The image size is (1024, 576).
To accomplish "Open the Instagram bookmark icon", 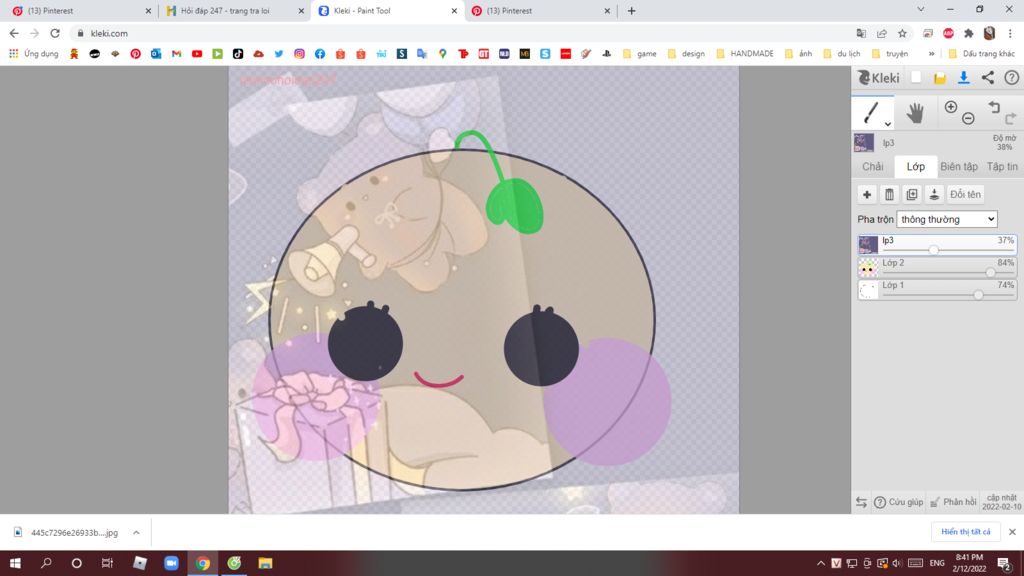I will pos(299,54).
